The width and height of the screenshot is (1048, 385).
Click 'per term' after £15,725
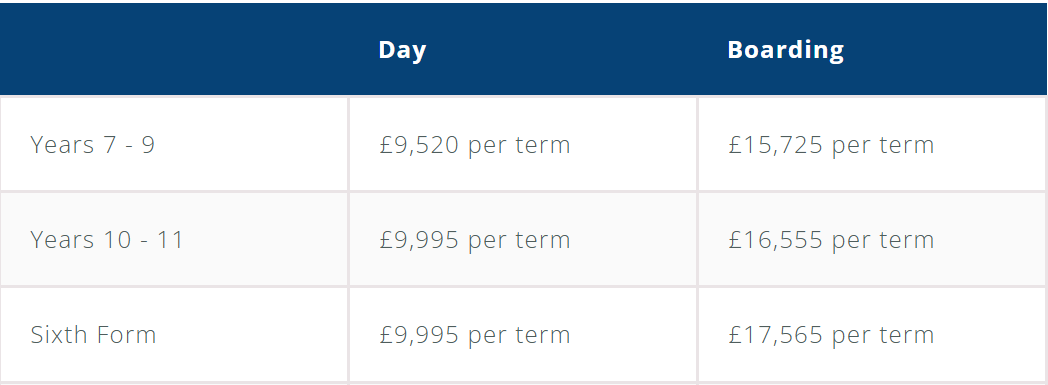pos(883,146)
